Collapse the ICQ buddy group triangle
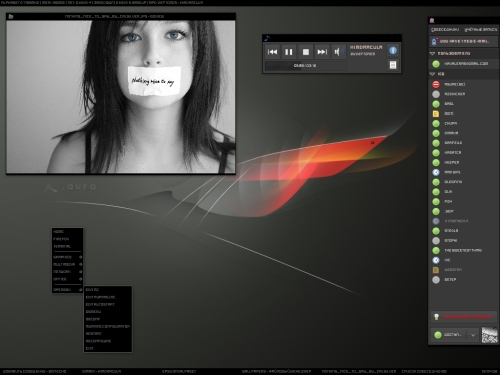This screenshot has height=375, width=500. click(433, 74)
